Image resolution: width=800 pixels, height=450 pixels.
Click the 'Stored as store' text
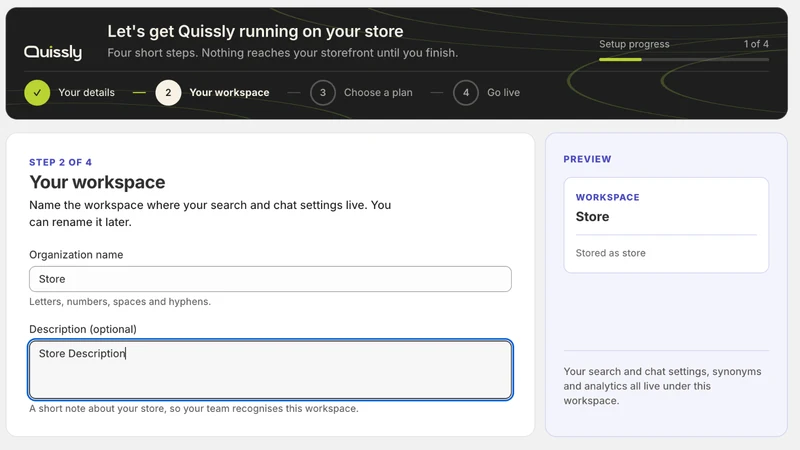click(610, 253)
